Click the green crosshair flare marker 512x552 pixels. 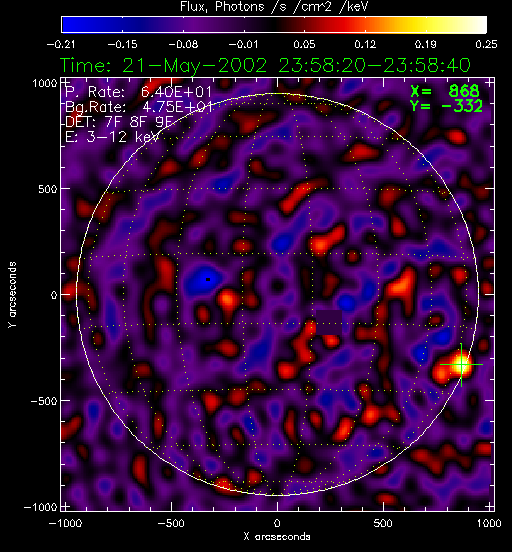[461, 365]
